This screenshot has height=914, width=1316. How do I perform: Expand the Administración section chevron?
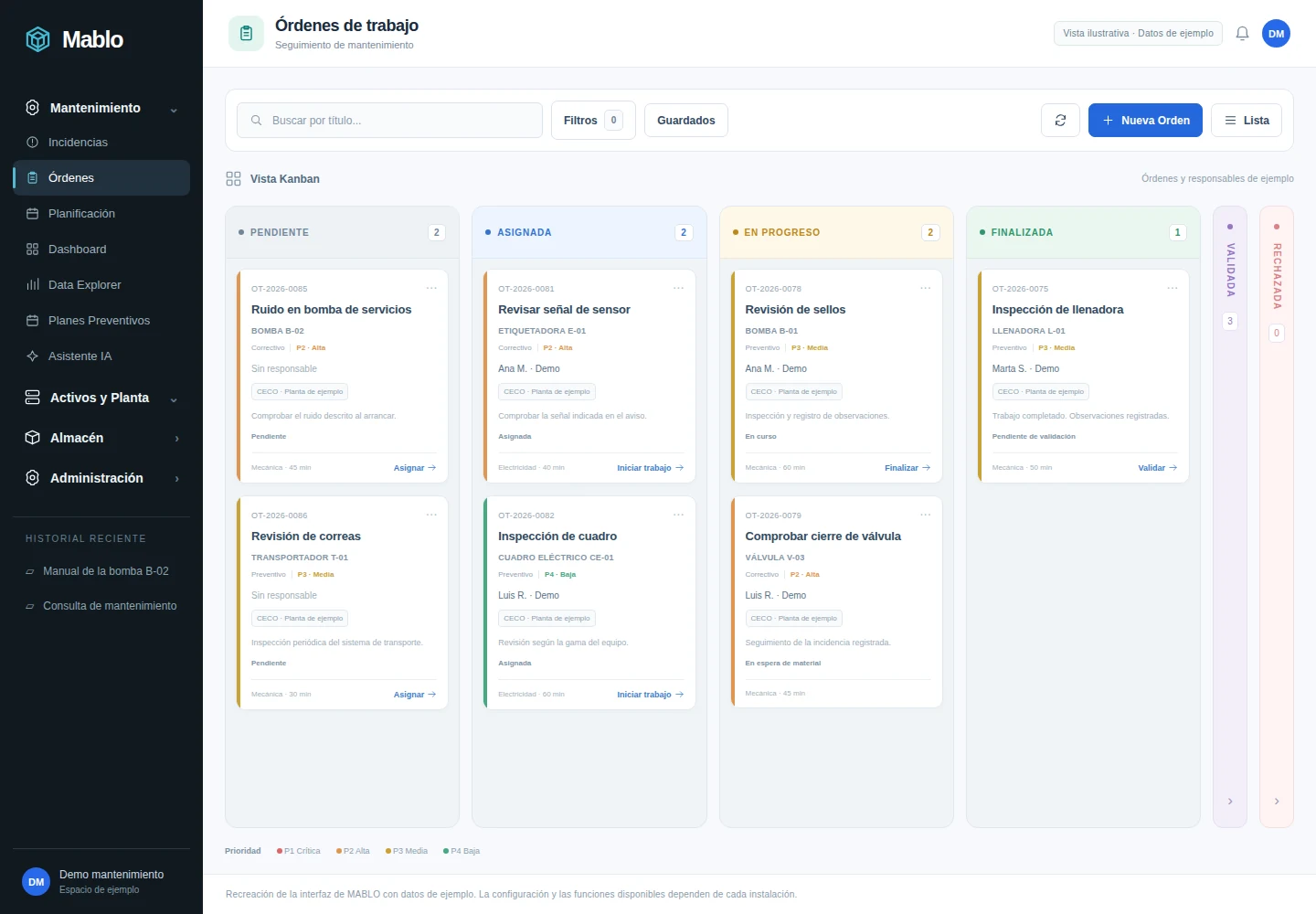[x=176, y=479]
